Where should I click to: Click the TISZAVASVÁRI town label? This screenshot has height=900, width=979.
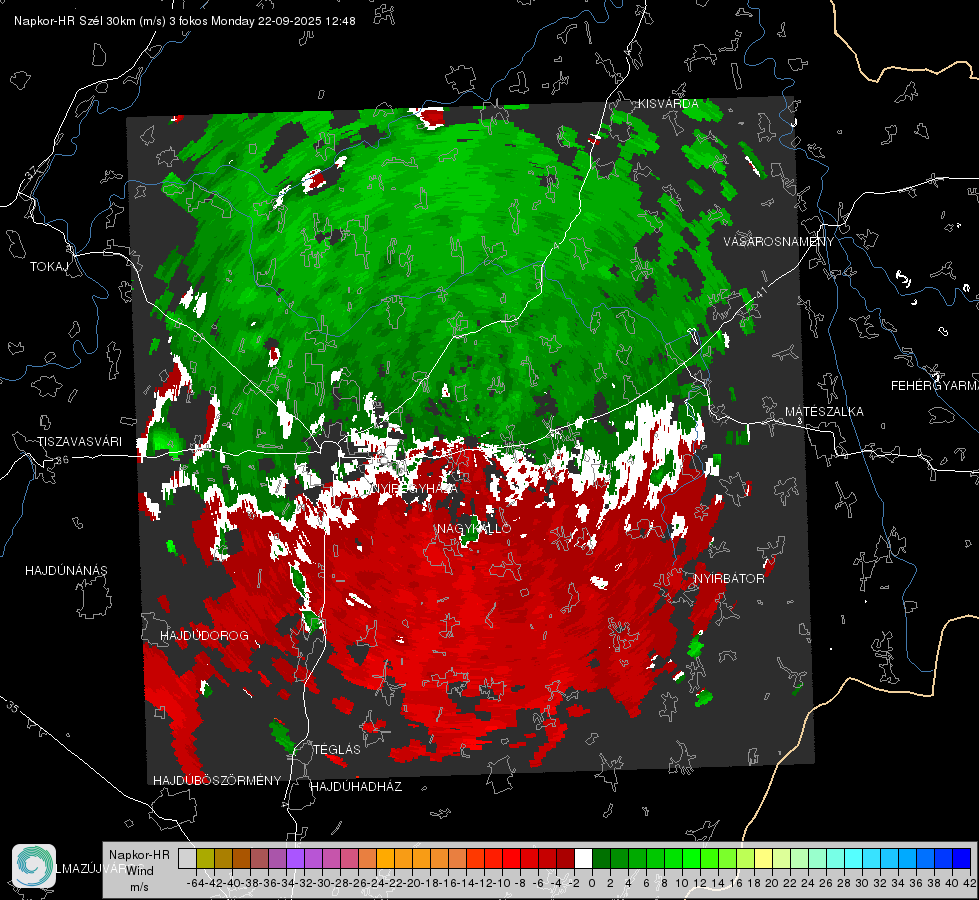tap(80, 442)
